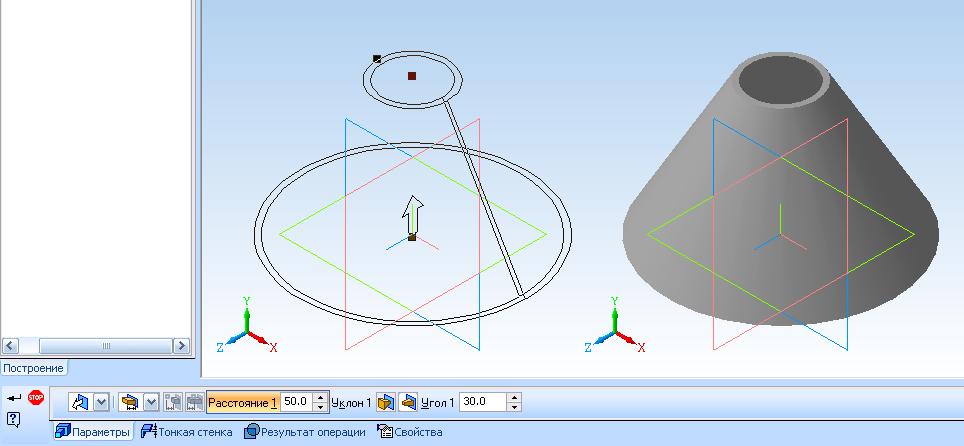Image resolution: width=964 pixels, height=446 pixels.
Task: Switch to the Свойства tab
Action: (410, 432)
